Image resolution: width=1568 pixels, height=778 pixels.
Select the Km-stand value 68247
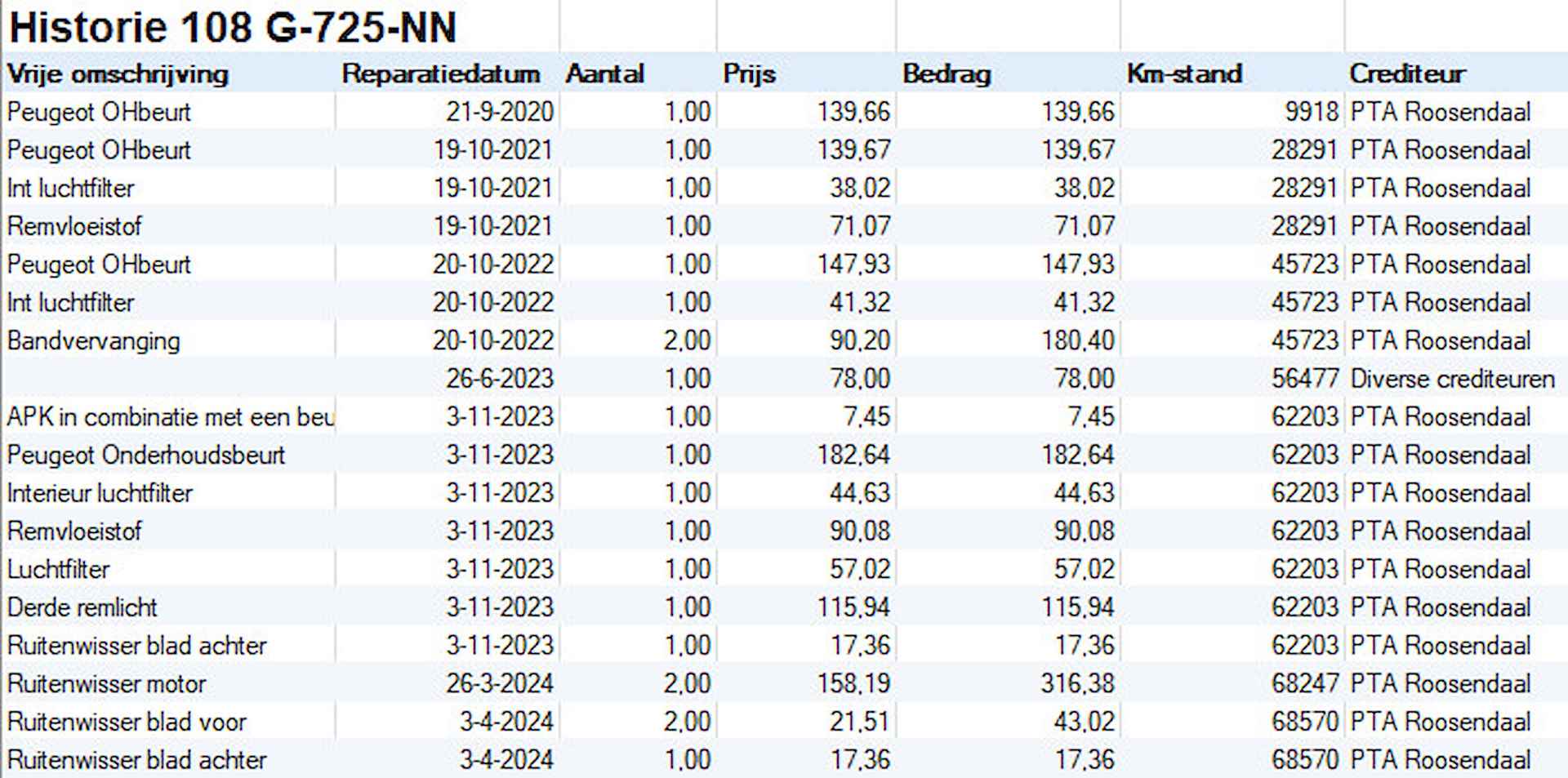pyautogui.click(x=1305, y=683)
